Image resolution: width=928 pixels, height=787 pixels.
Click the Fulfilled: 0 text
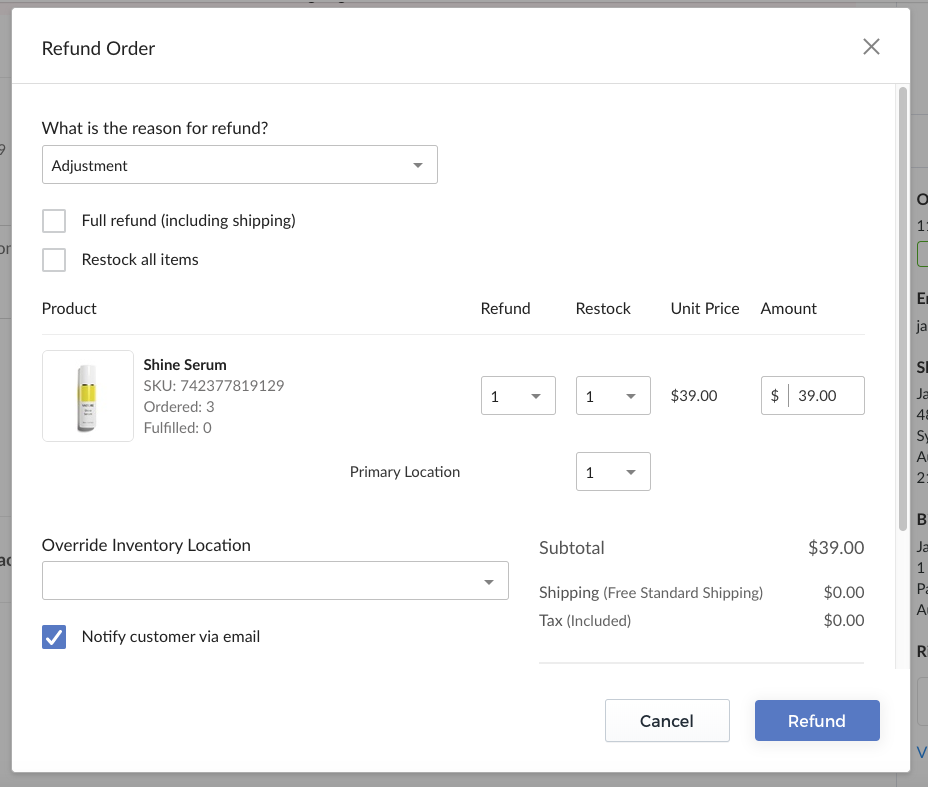[178, 428]
